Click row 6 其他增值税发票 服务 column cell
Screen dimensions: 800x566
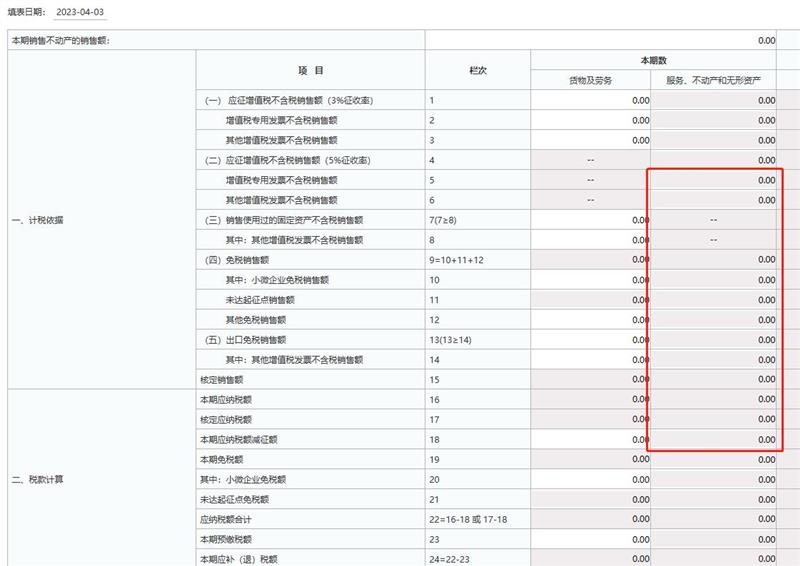714,200
